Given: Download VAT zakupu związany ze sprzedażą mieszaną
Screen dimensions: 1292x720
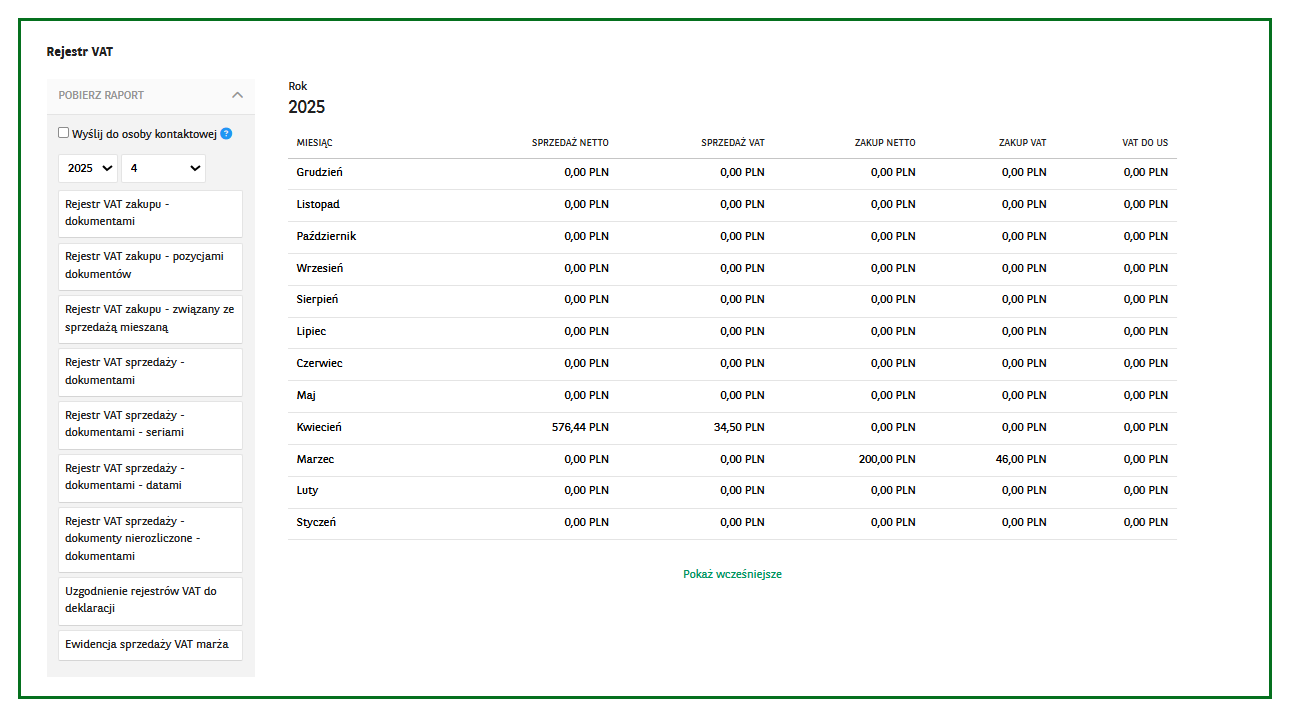Looking at the screenshot, I should (x=151, y=318).
